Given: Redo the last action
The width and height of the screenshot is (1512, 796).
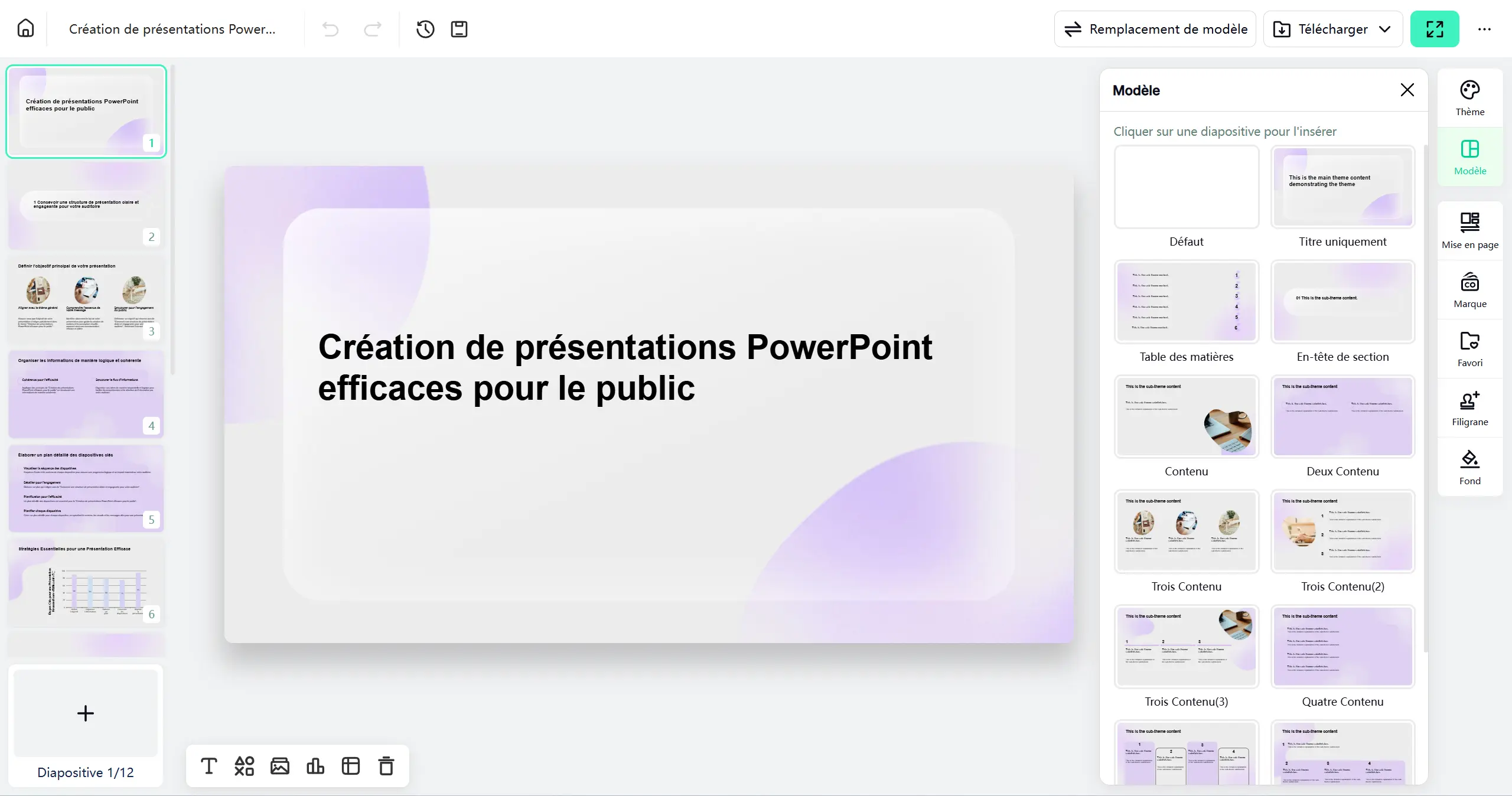Looking at the screenshot, I should (372, 29).
